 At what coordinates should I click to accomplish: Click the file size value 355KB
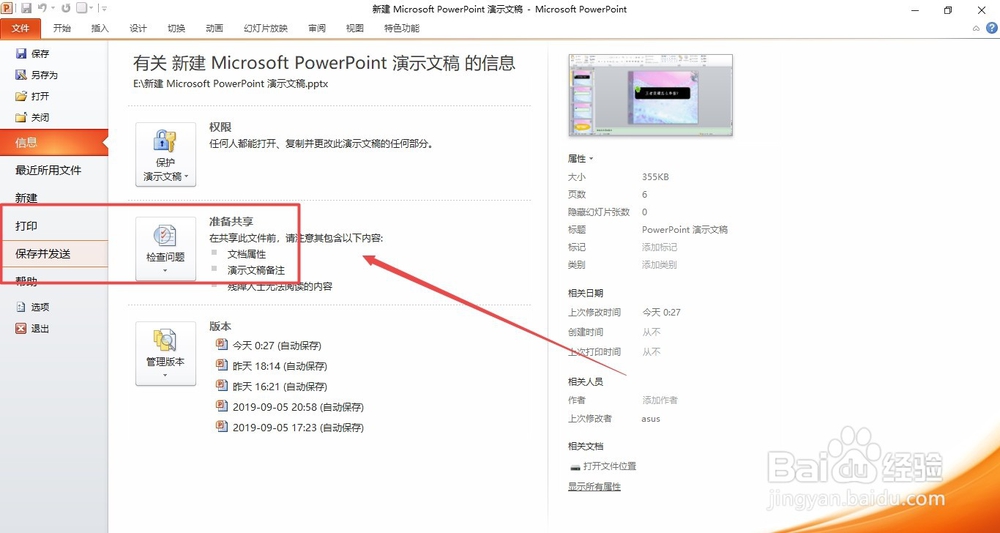655,177
